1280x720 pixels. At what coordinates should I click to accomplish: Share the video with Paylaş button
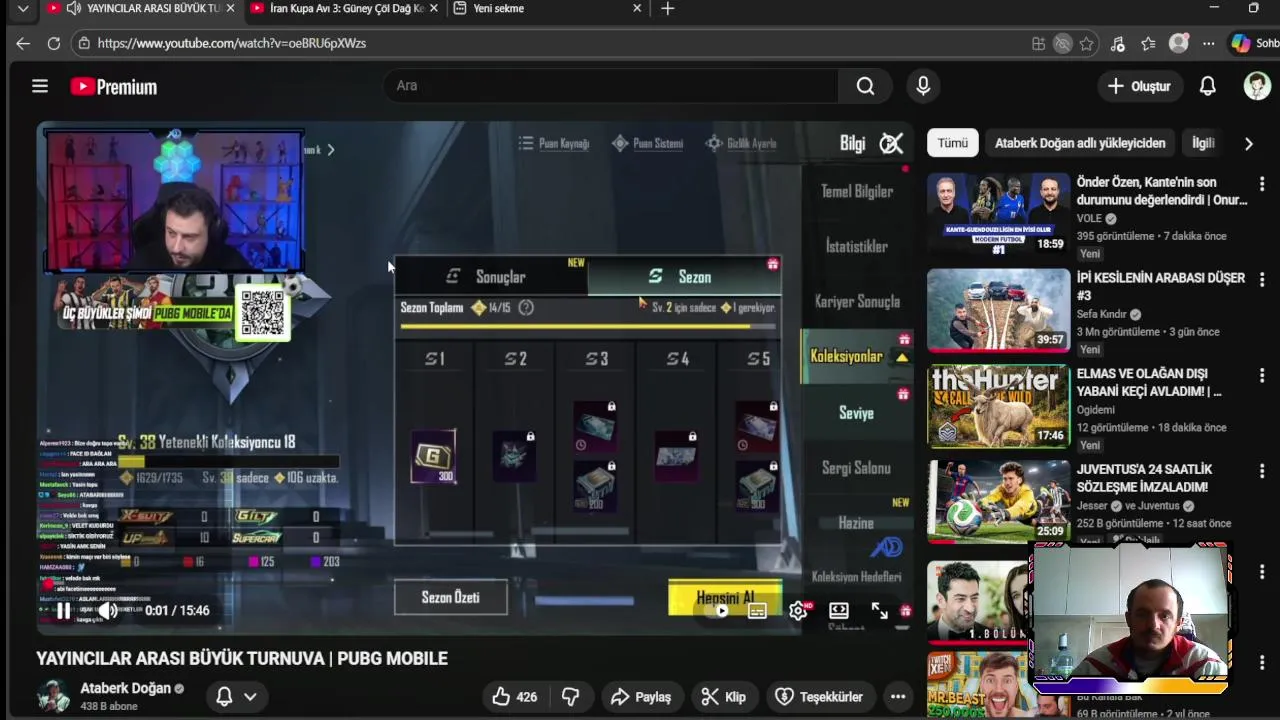[x=640, y=697]
